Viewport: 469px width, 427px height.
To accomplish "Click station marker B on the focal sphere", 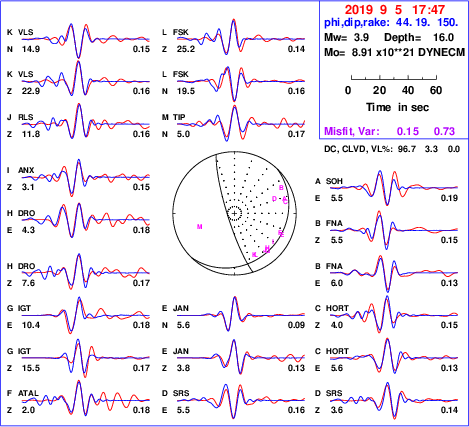I will (281, 188).
